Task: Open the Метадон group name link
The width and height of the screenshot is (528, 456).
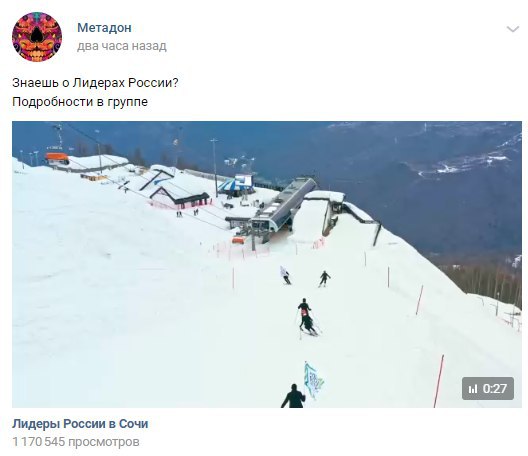Action: pos(104,28)
